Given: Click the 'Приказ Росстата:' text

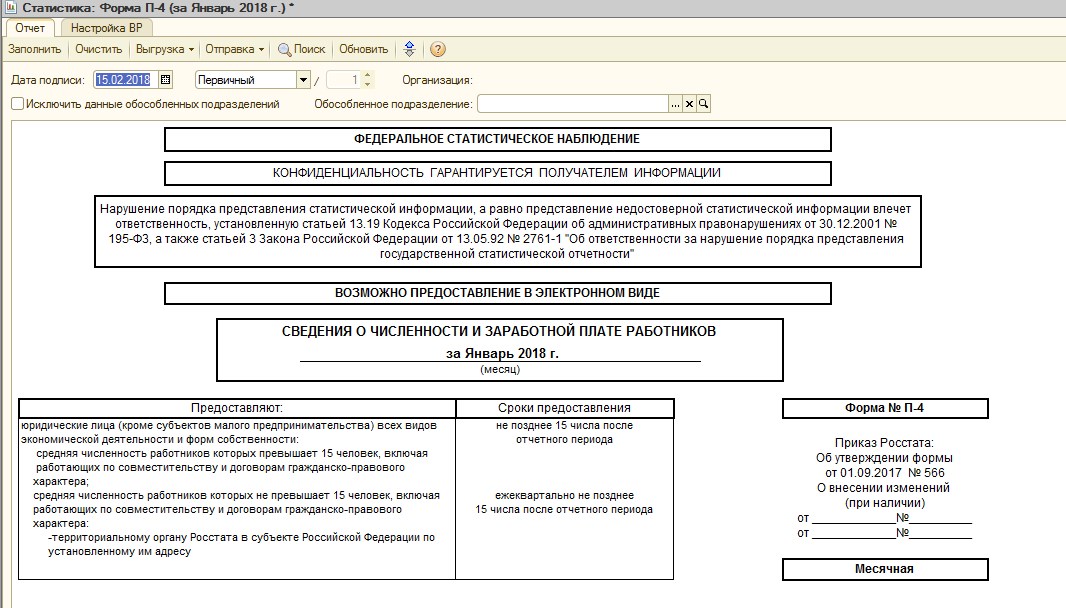Looking at the screenshot, I should (884, 443).
